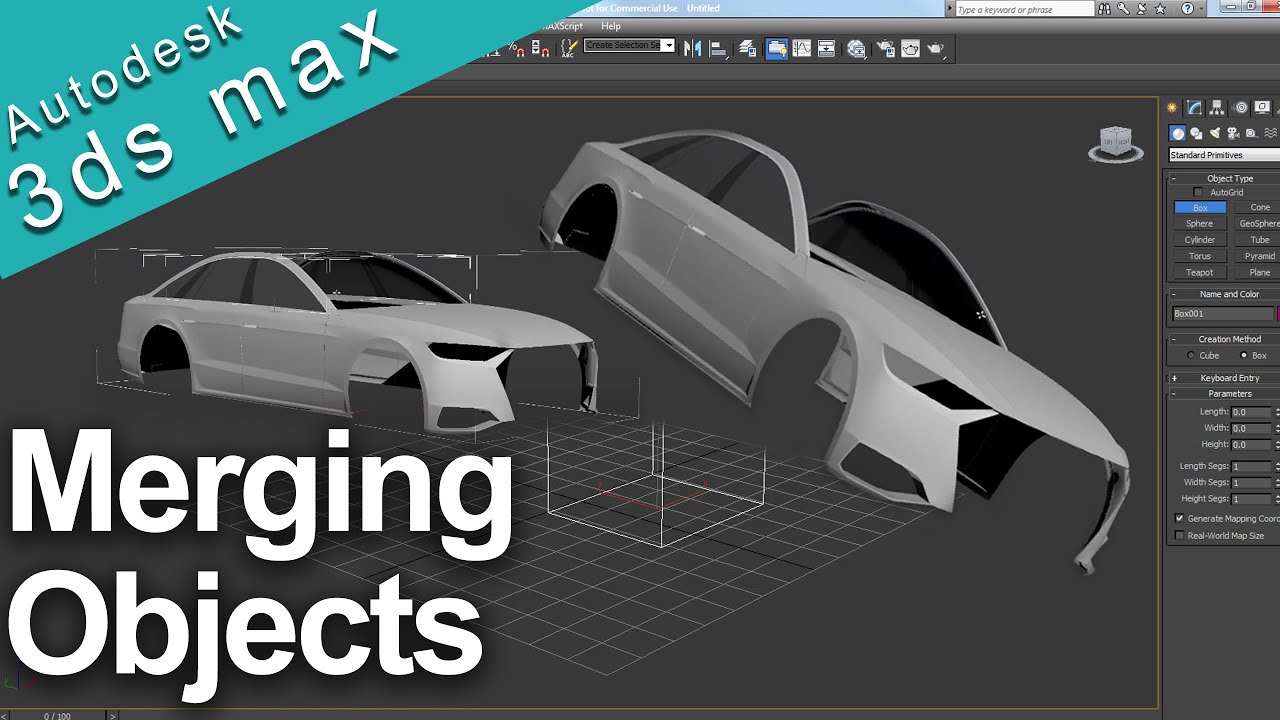Viewport: 1280px width, 720px height.
Task: Click the Width value field
Action: [1251, 428]
